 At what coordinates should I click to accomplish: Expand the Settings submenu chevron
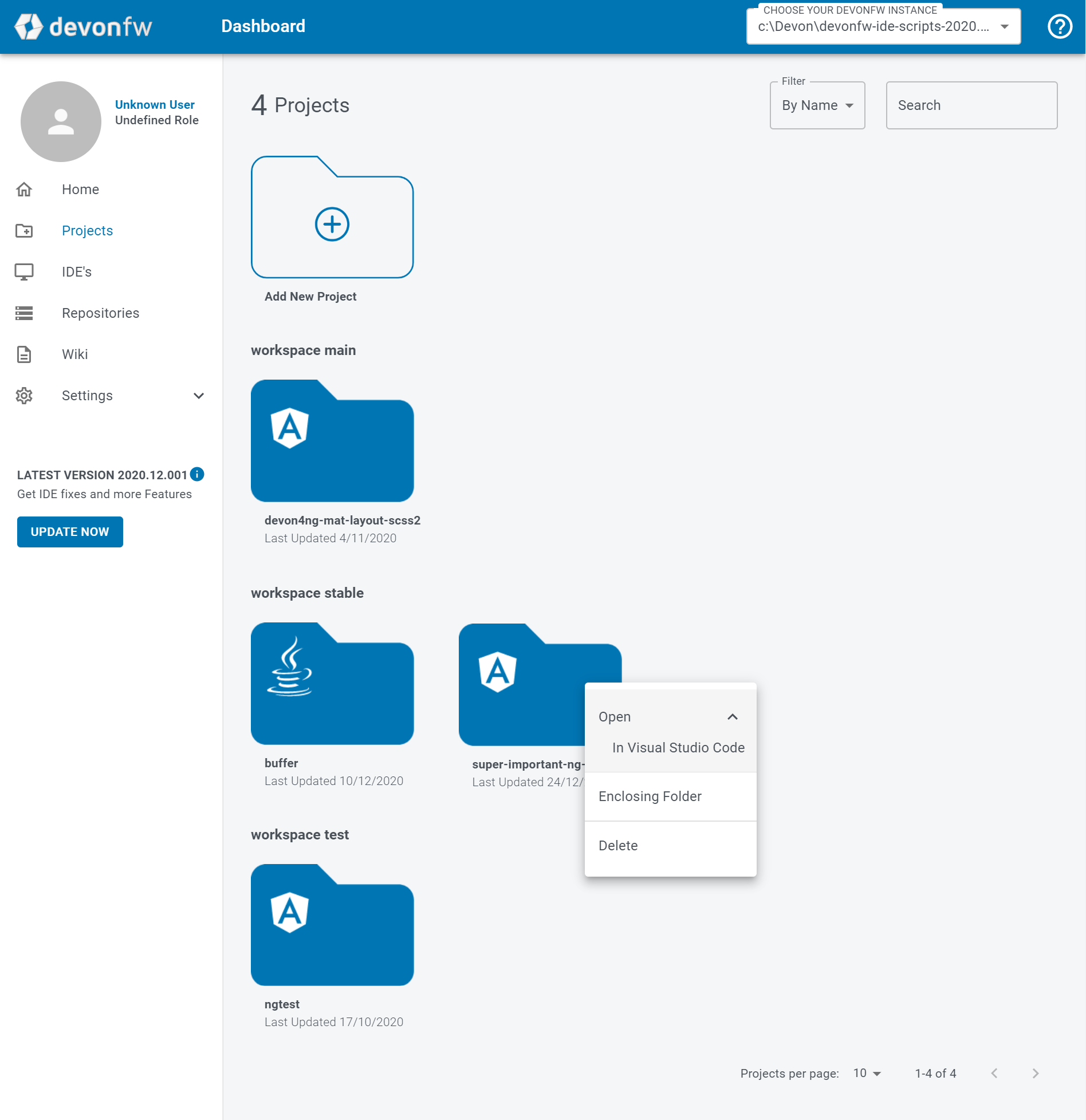(x=198, y=396)
